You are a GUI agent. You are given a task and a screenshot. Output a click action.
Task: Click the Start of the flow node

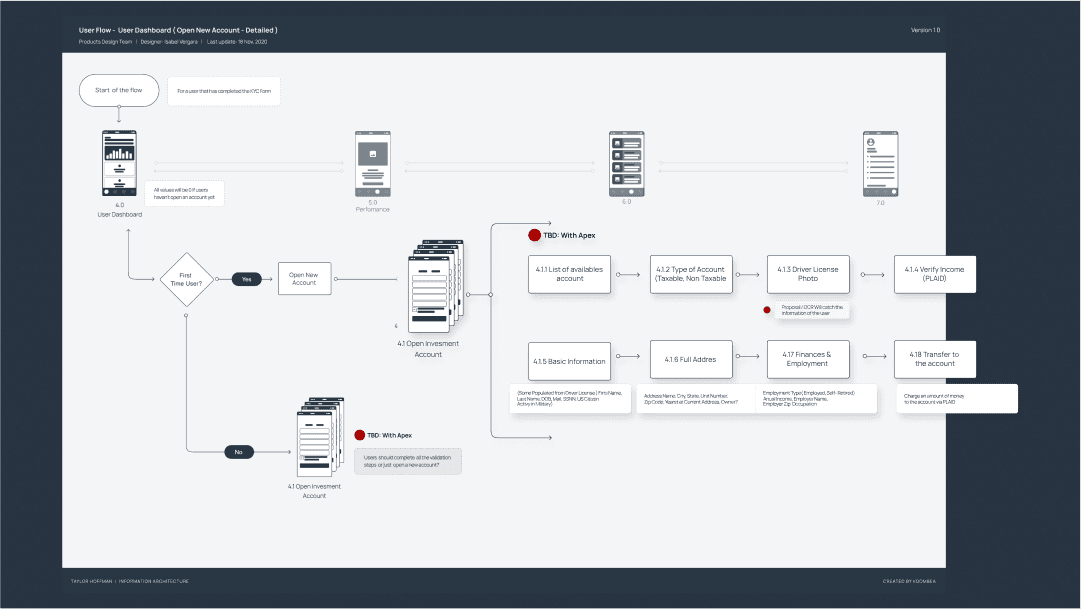click(119, 90)
